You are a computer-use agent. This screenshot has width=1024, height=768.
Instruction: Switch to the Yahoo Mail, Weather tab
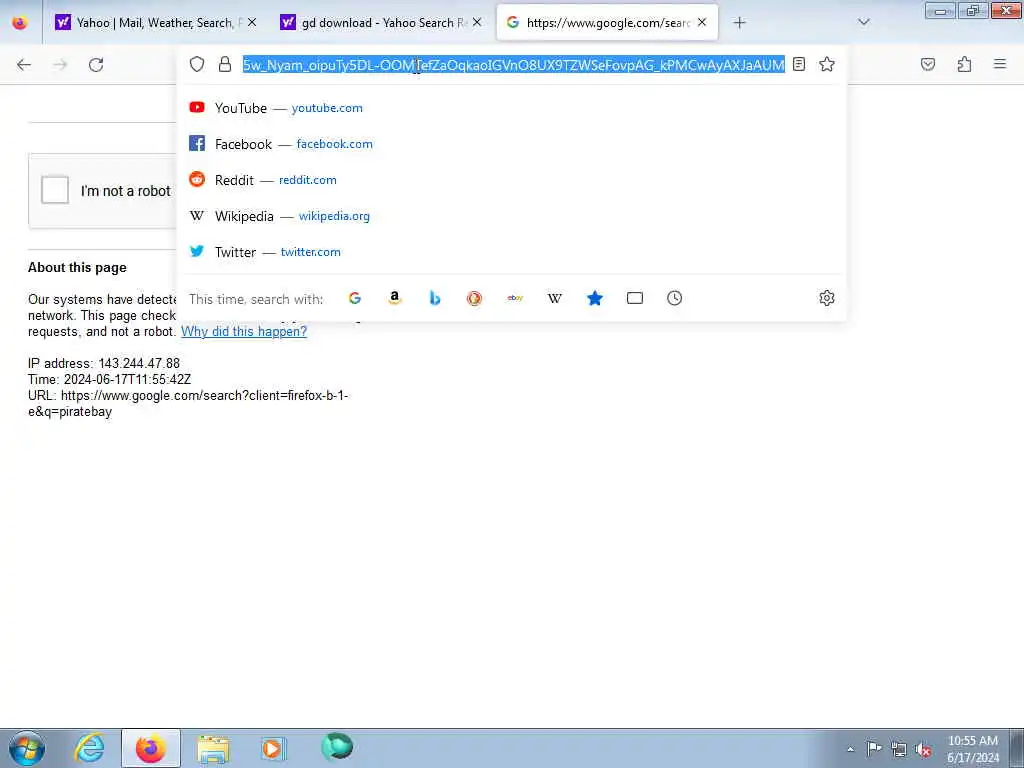157,23
